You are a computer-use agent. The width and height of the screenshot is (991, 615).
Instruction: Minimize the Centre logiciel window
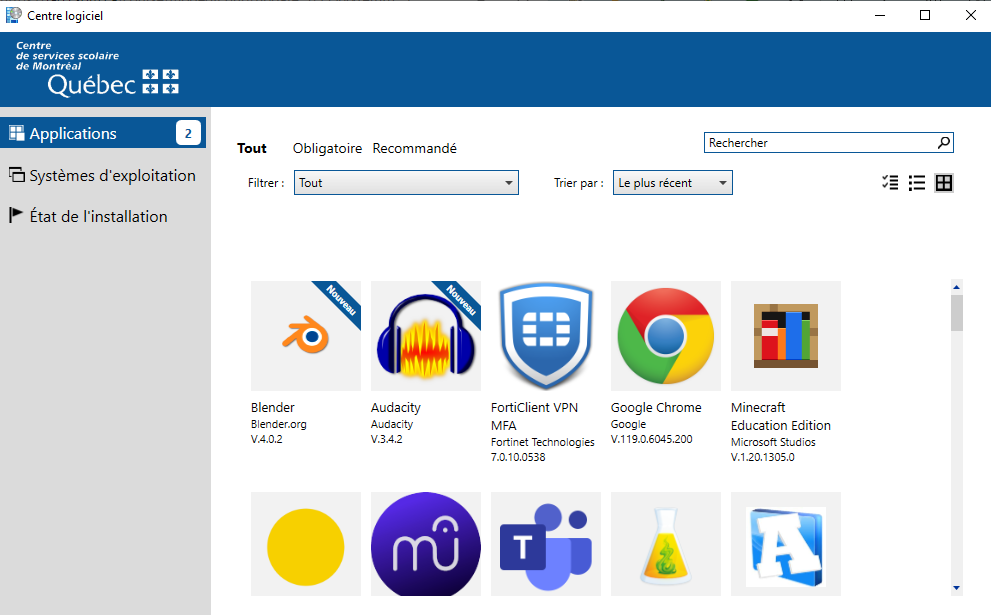pos(880,15)
